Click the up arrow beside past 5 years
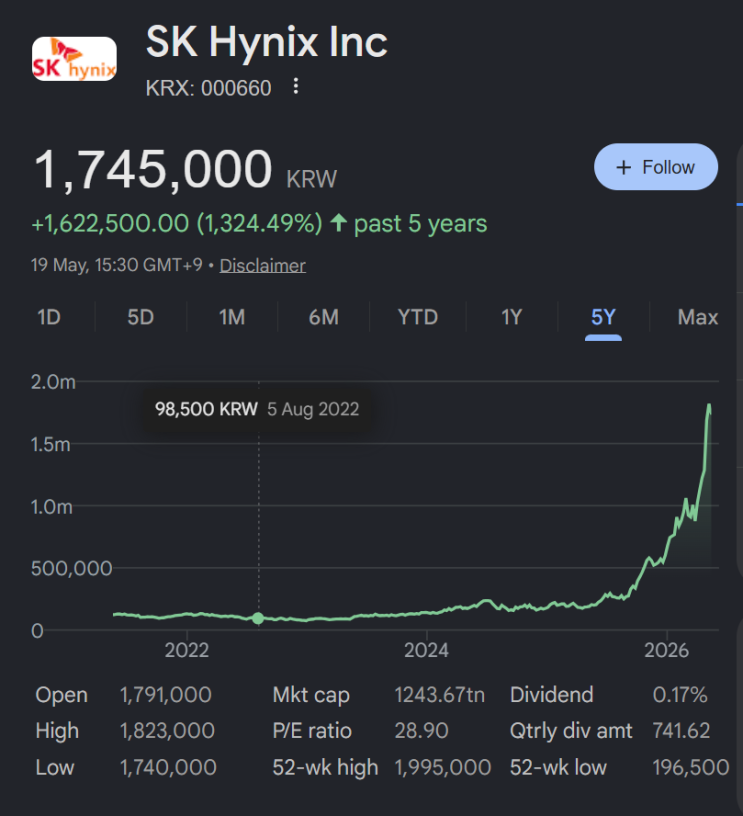This screenshot has width=743, height=816. click(x=339, y=223)
